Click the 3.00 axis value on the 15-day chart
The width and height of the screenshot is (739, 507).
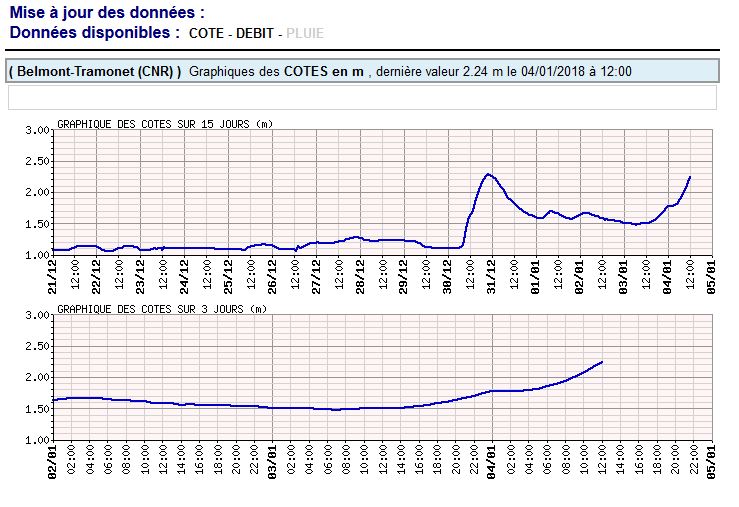click(37, 130)
